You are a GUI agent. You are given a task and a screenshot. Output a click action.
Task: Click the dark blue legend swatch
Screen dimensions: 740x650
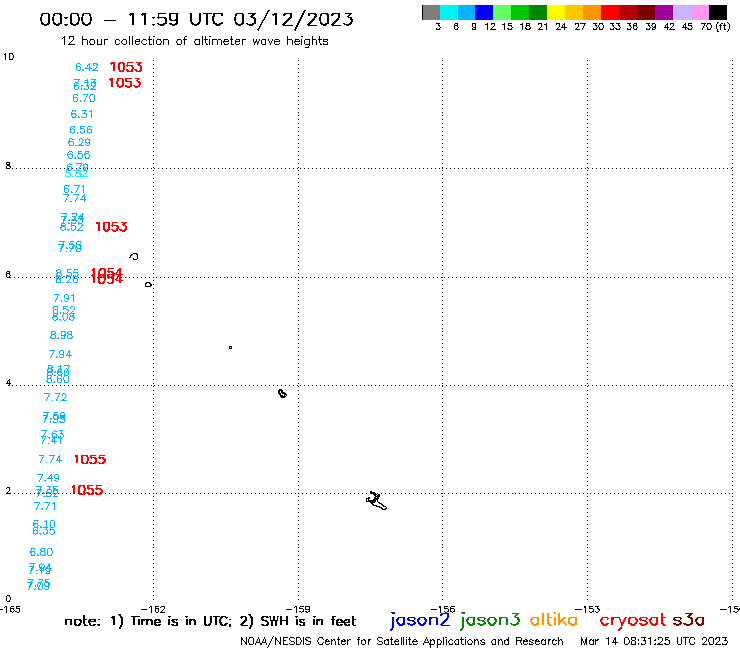tap(484, 12)
